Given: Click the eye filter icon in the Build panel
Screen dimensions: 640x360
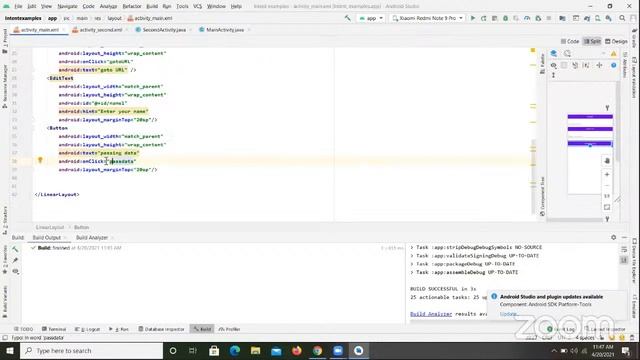Looking at the screenshot, I should pyautogui.click(x=15, y=271).
